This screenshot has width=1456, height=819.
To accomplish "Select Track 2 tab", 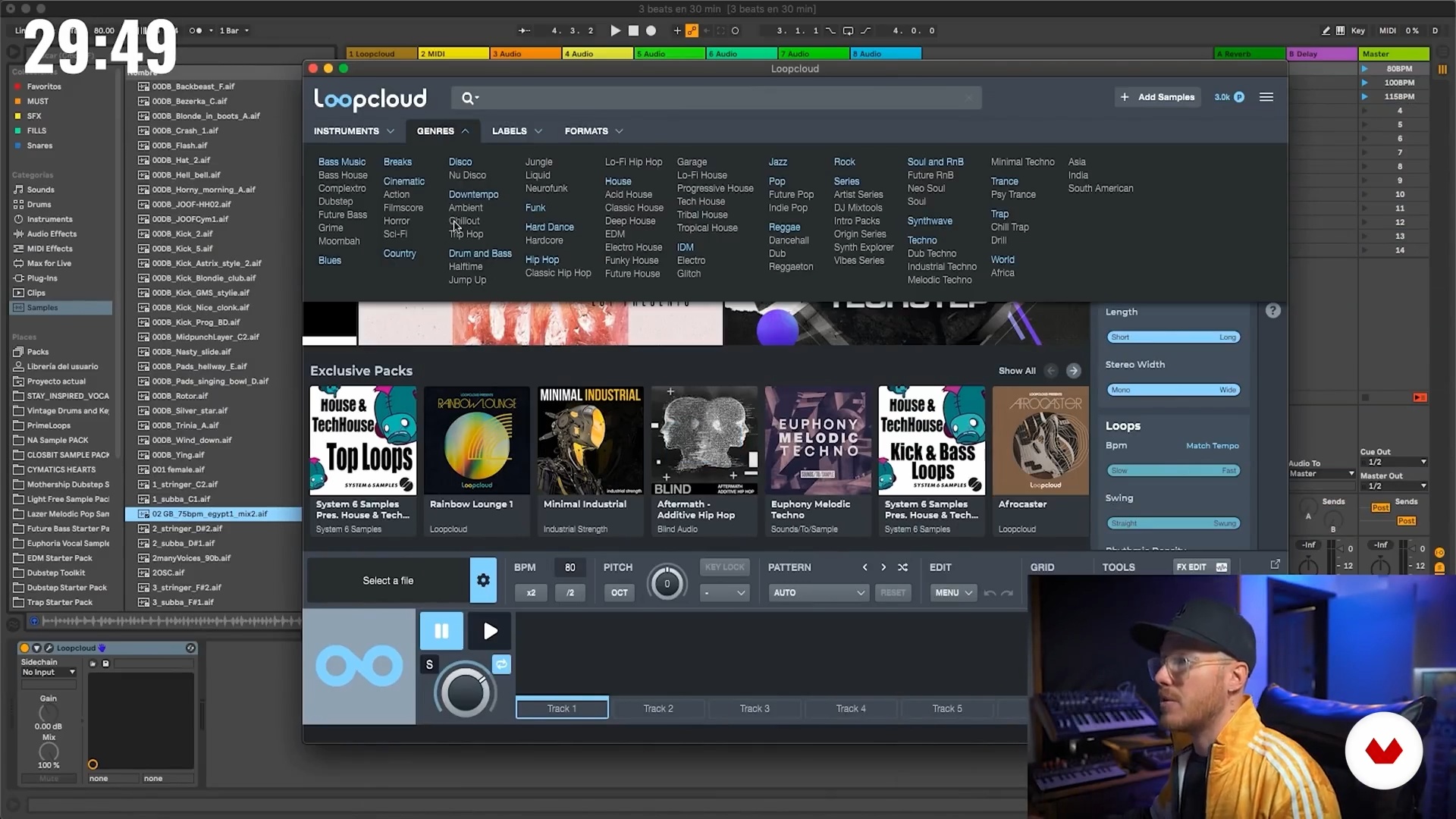I will (658, 708).
